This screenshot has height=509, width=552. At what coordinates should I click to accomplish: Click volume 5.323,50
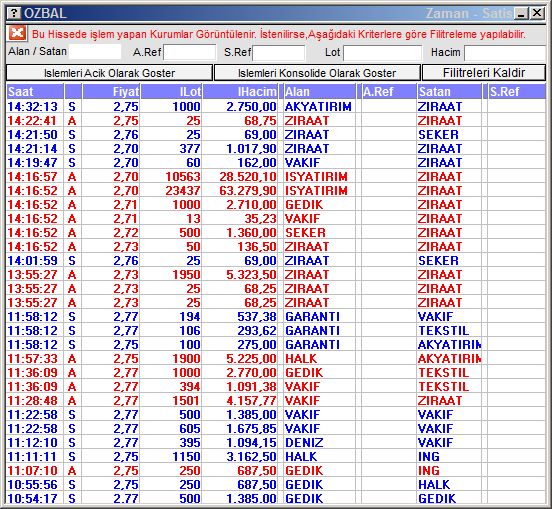(251, 275)
